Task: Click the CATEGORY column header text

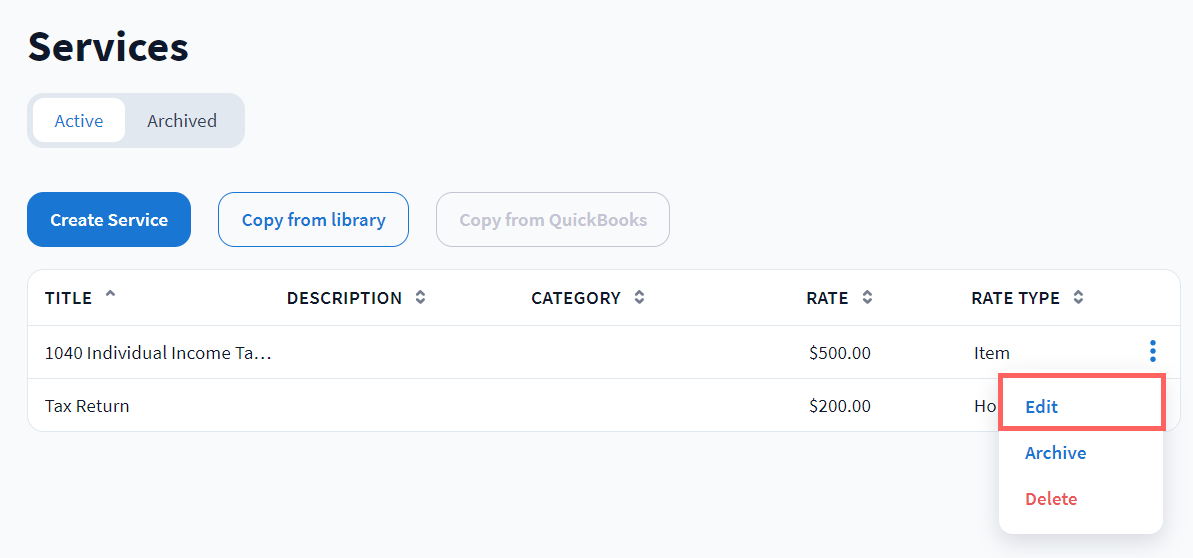Action: (576, 298)
